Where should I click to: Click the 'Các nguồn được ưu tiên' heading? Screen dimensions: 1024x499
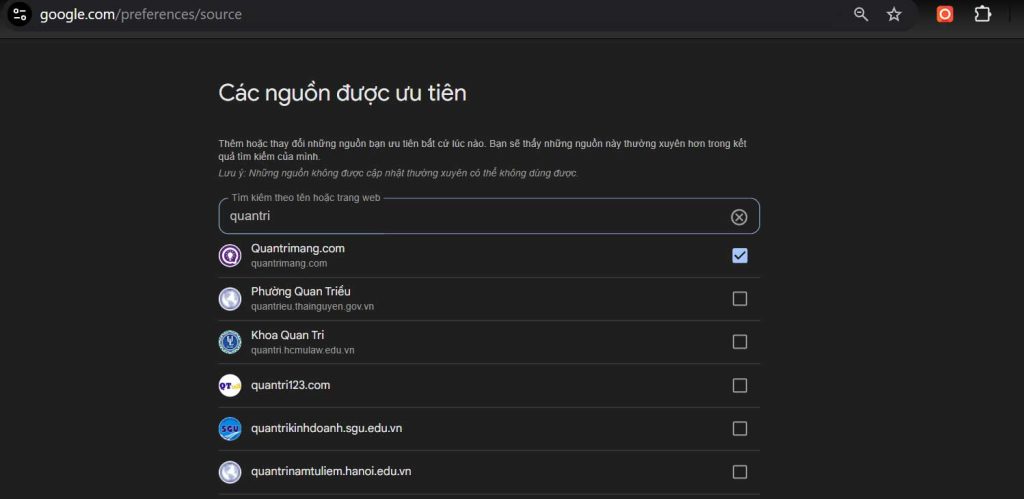tap(342, 93)
